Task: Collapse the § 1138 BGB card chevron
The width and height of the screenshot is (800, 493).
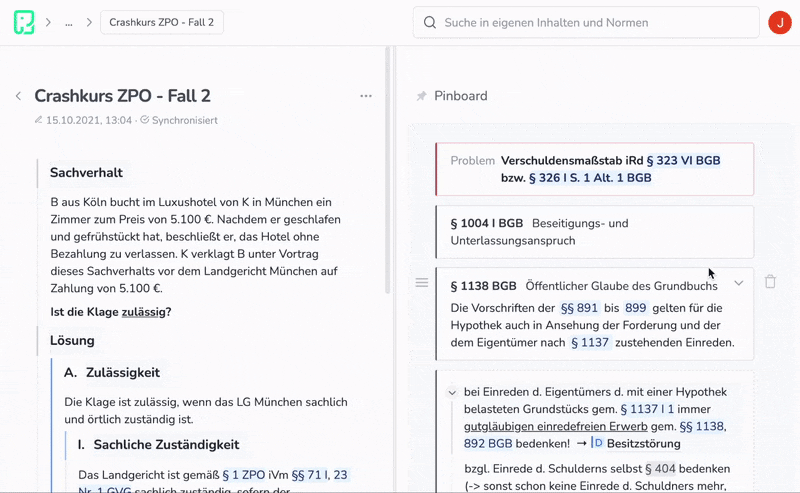Action: pyautogui.click(x=738, y=283)
